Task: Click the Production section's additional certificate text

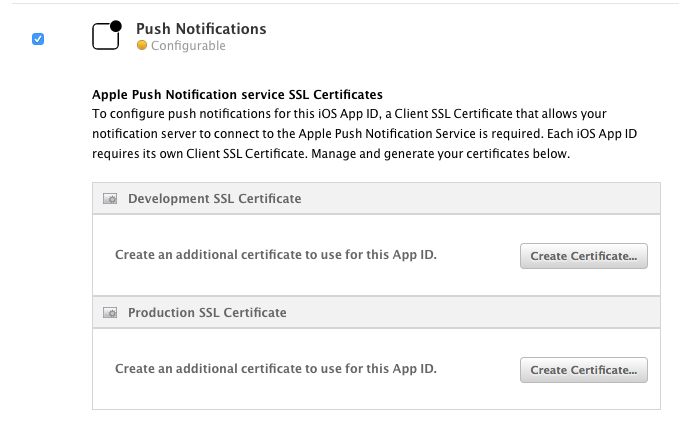Action: [x=276, y=368]
